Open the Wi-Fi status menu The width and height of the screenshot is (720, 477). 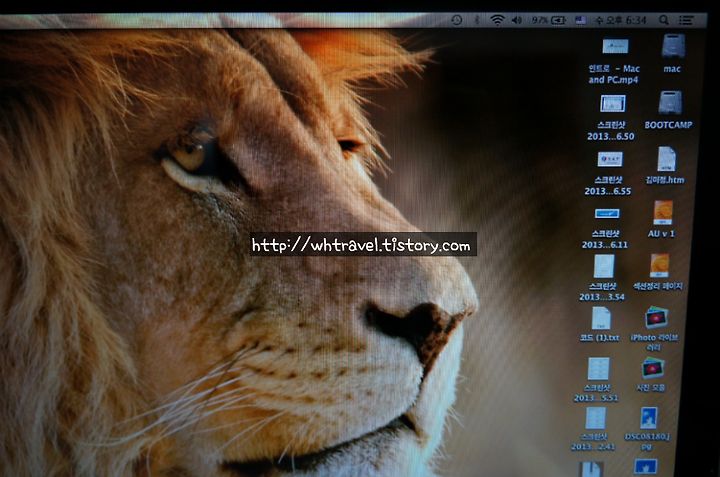click(497, 20)
